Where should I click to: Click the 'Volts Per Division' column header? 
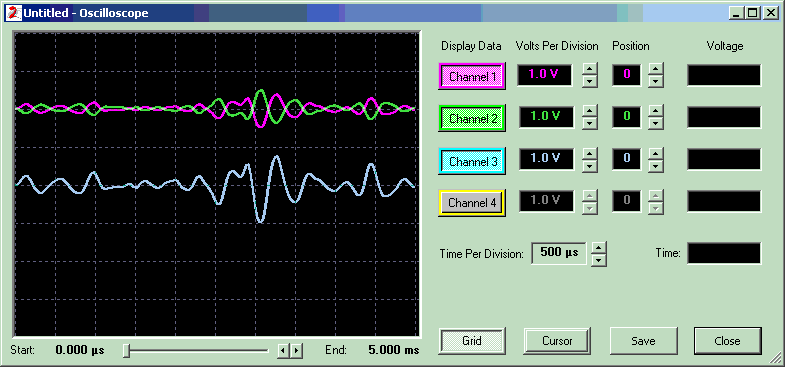pos(557,46)
